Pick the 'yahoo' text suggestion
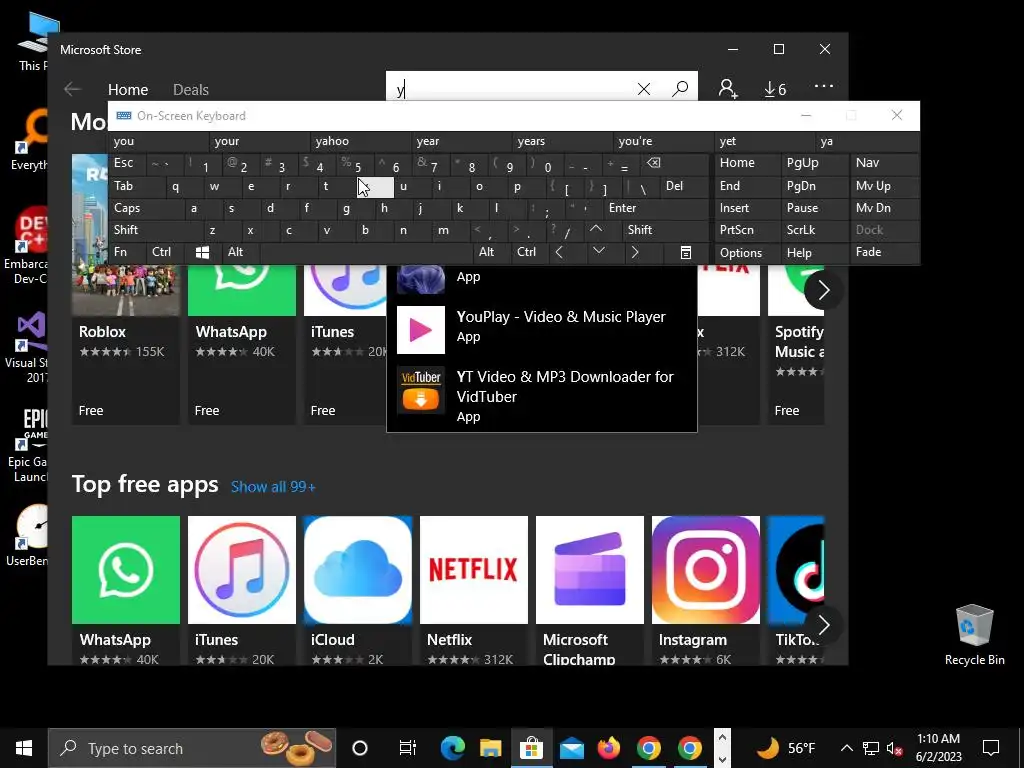The image size is (1024, 768). click(361, 141)
